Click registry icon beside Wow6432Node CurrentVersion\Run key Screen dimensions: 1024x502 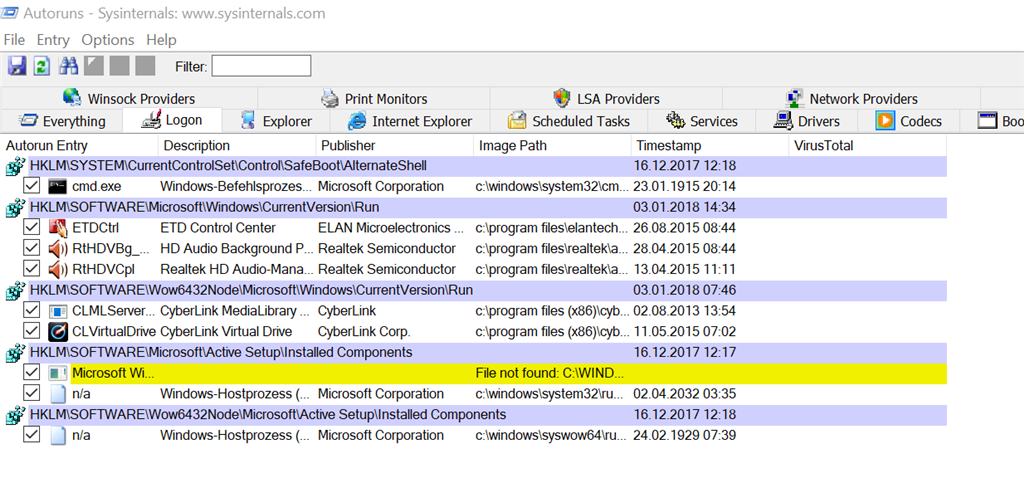(x=15, y=290)
